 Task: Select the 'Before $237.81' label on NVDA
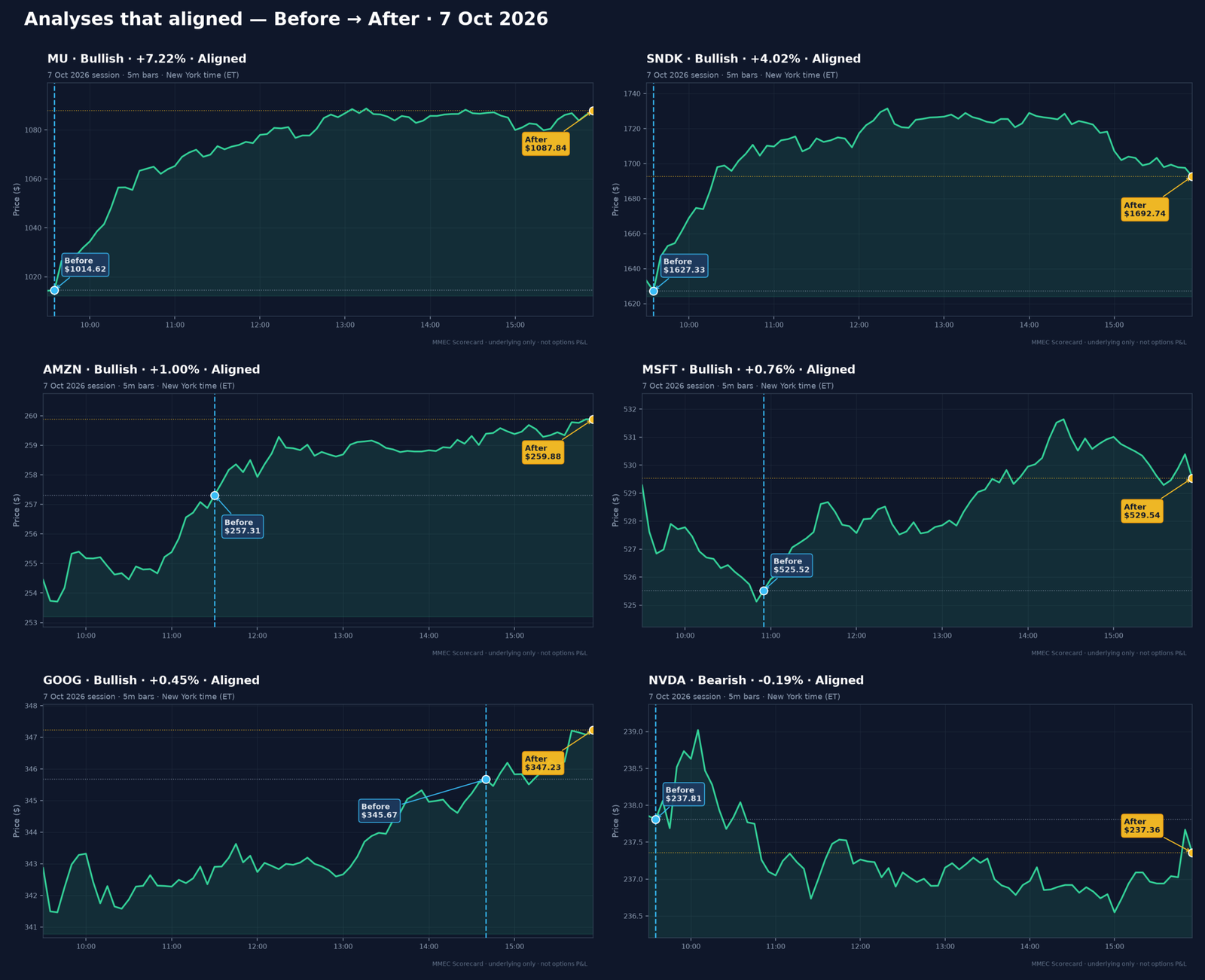pos(683,795)
